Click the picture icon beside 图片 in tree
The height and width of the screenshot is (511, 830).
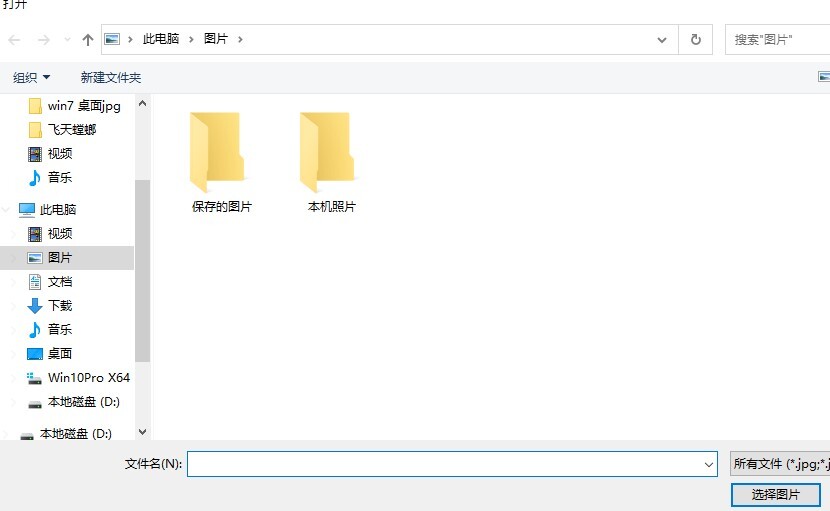[35, 258]
